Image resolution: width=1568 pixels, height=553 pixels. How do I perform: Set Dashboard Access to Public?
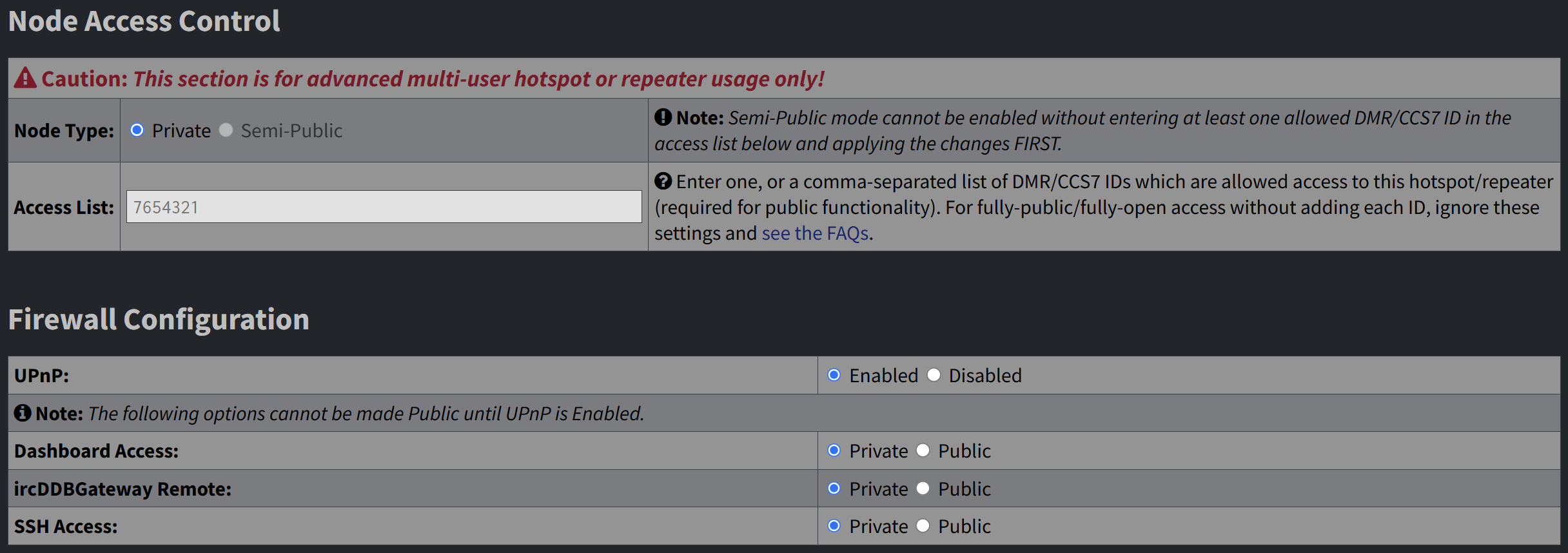coord(923,451)
